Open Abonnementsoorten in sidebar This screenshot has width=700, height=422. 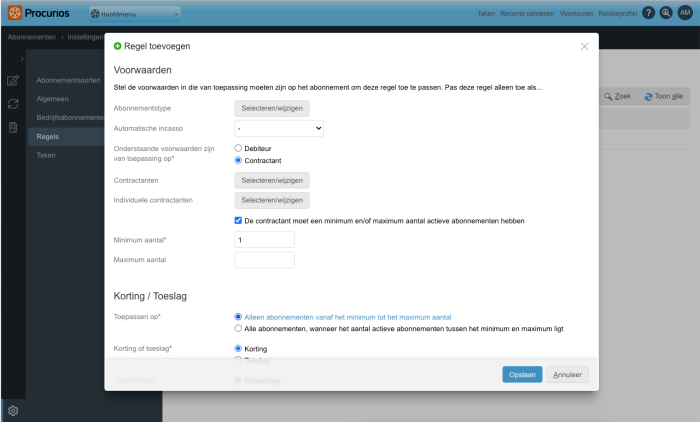coord(68,80)
